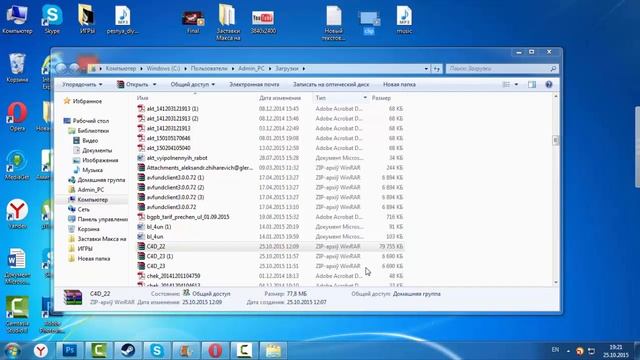Viewport: 640px width, 360px height.
Task: Open the Тип column filter dropdown
Action: [365, 98]
